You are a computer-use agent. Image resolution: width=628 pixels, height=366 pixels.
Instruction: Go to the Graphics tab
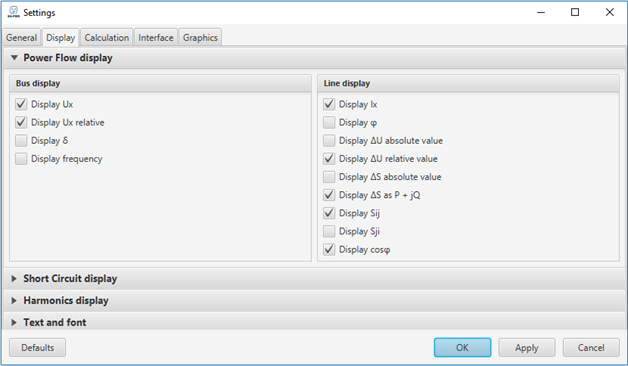click(x=200, y=38)
